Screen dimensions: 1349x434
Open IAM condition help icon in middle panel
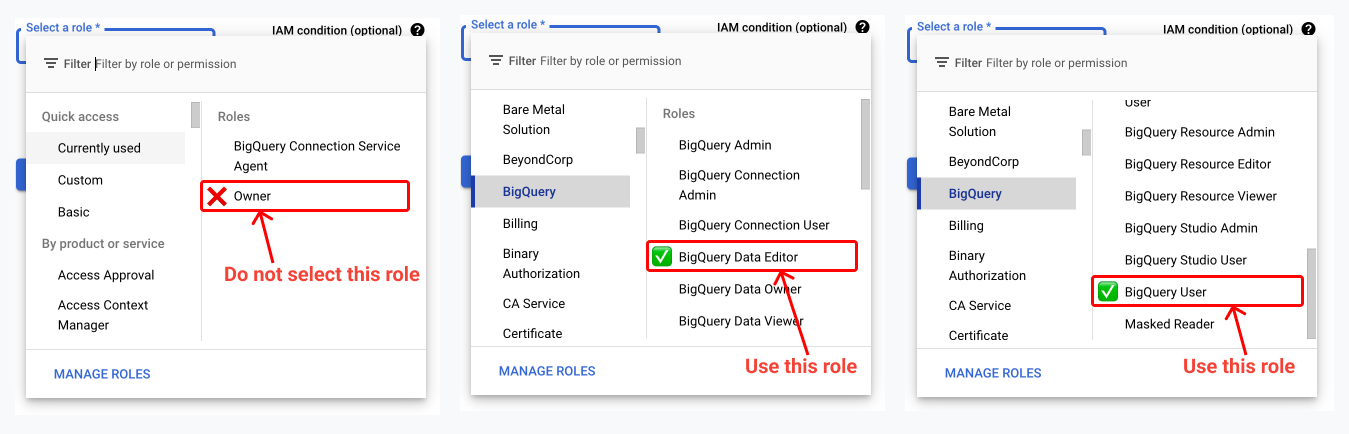pos(862,27)
